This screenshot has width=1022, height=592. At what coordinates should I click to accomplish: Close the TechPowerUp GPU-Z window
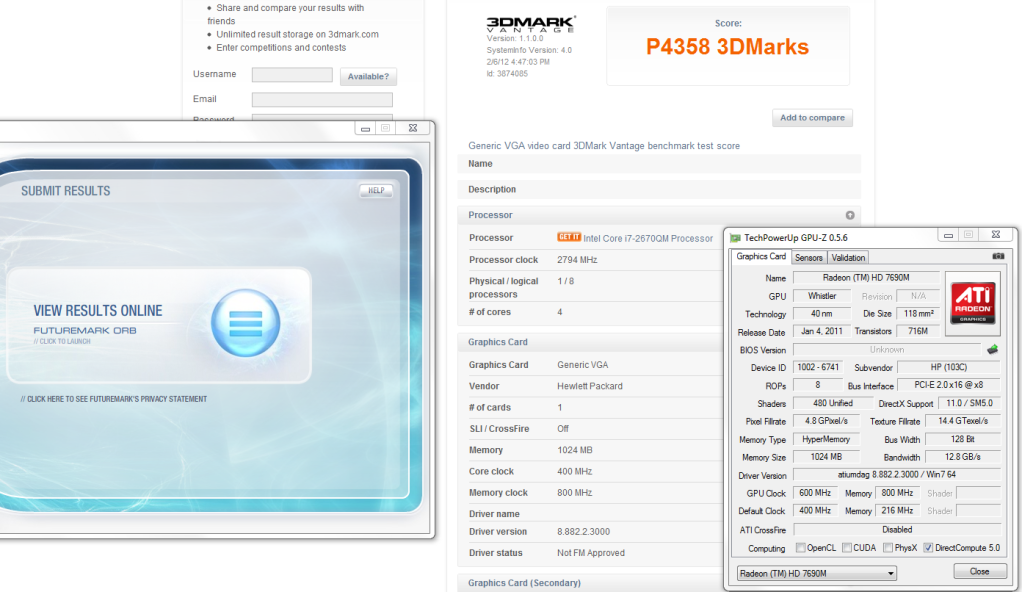pyautogui.click(x=995, y=235)
